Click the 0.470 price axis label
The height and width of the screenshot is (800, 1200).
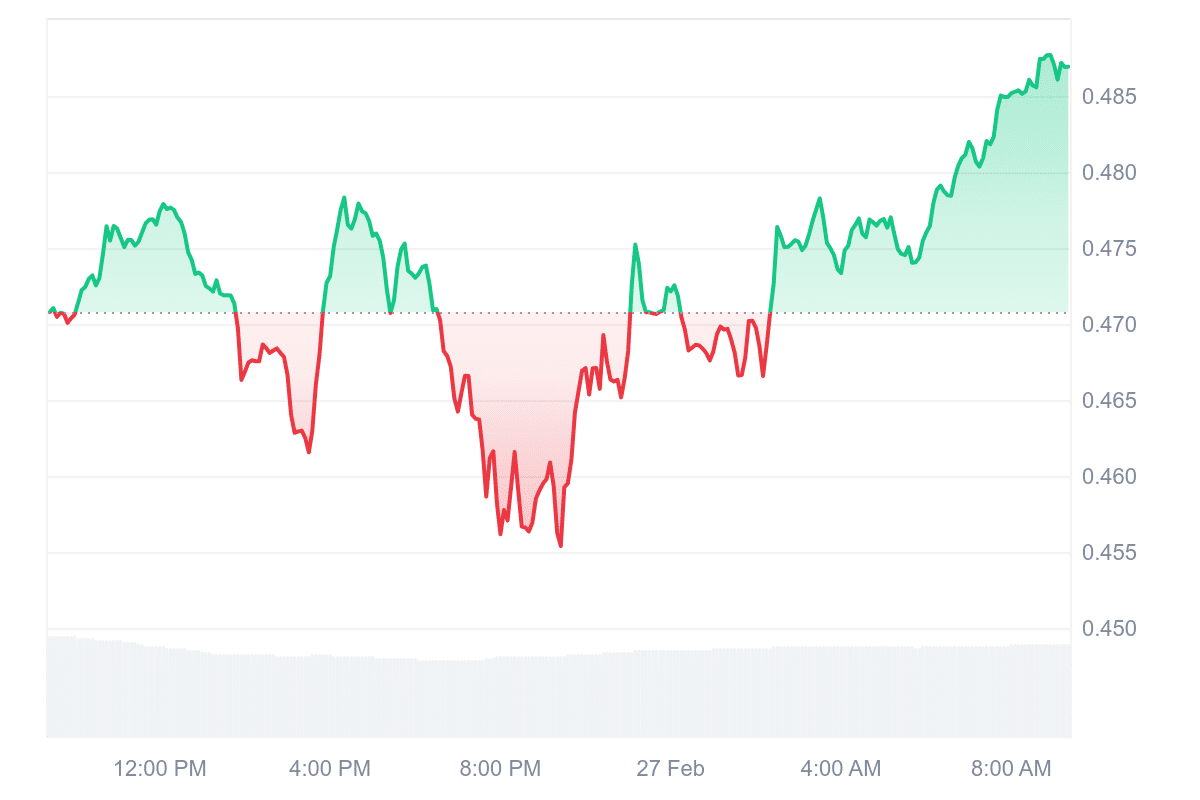click(1109, 325)
